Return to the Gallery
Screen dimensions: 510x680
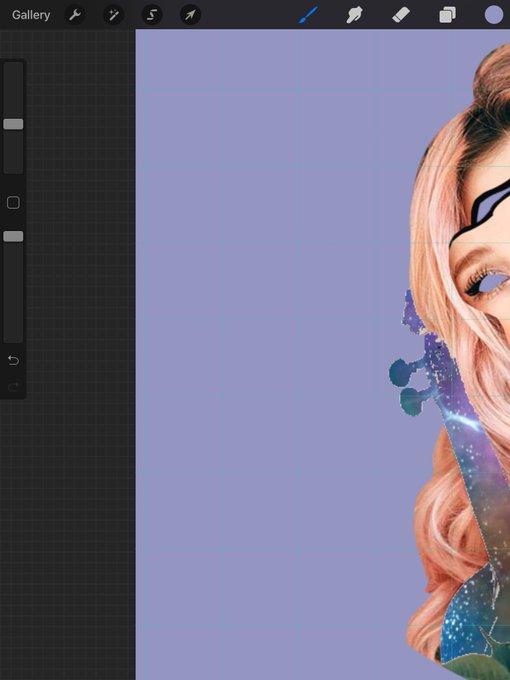(31, 15)
